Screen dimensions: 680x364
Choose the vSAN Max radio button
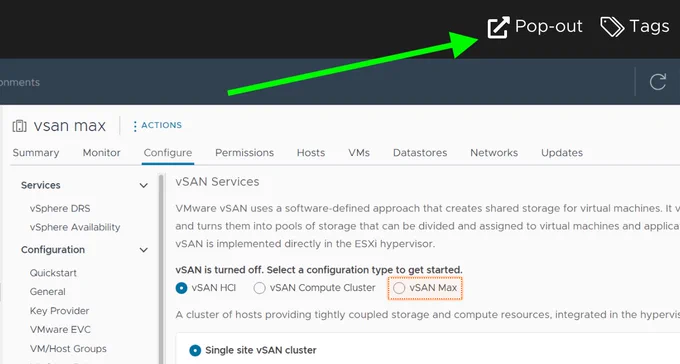click(399, 288)
